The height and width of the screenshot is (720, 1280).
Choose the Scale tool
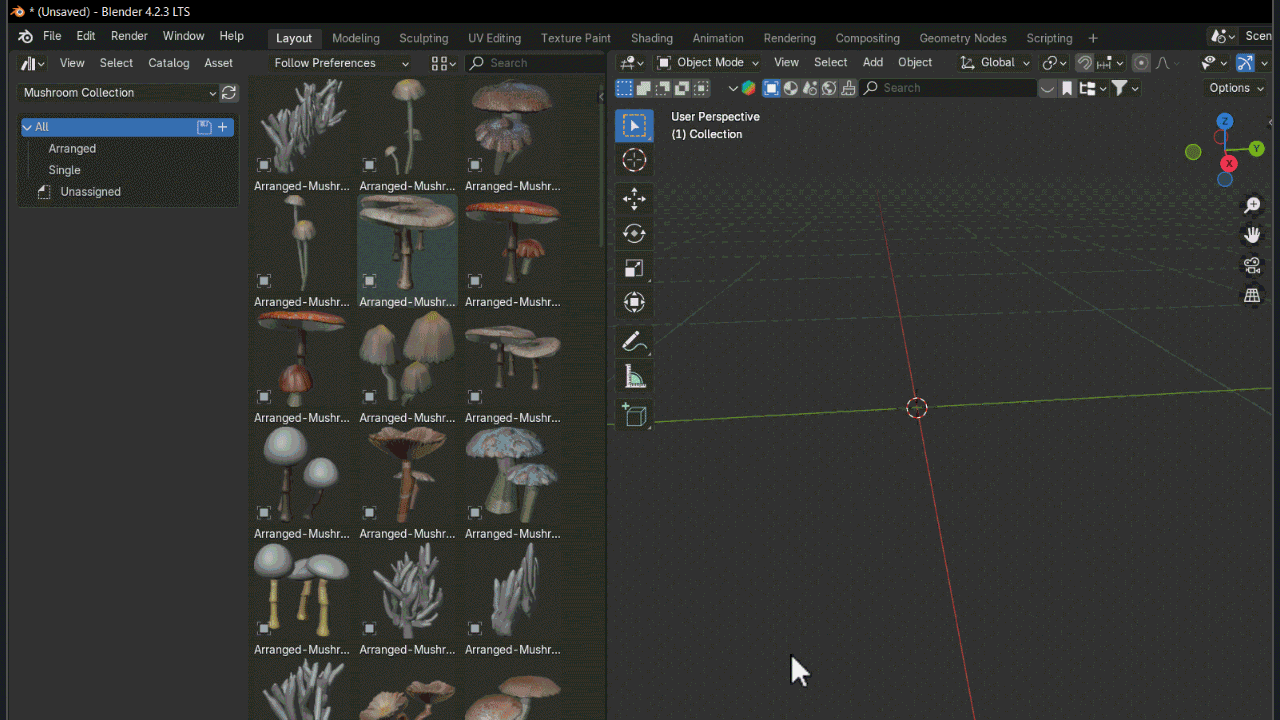pyautogui.click(x=634, y=268)
